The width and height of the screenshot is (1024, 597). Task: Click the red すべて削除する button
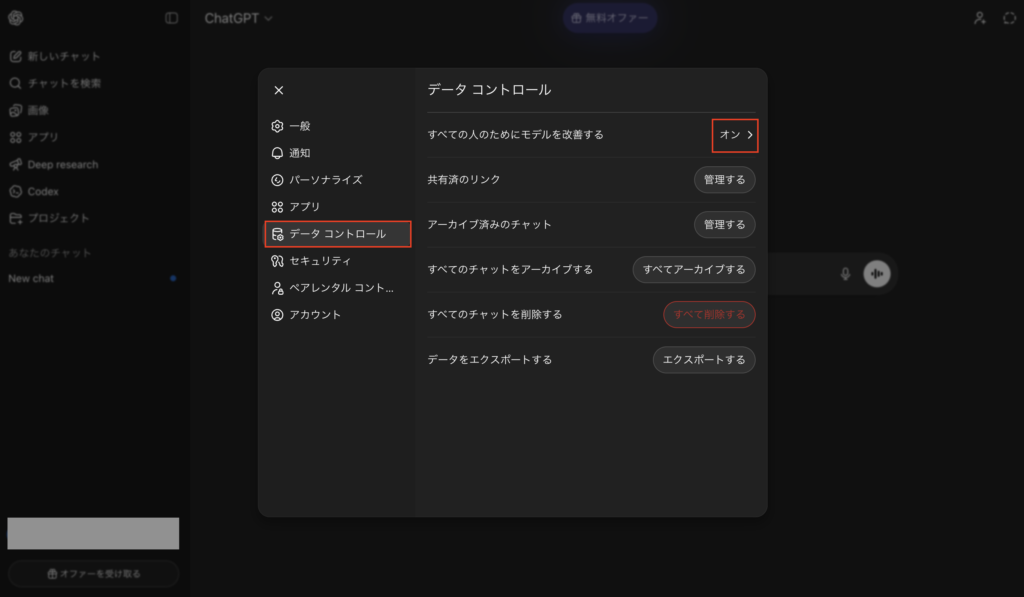click(x=709, y=314)
